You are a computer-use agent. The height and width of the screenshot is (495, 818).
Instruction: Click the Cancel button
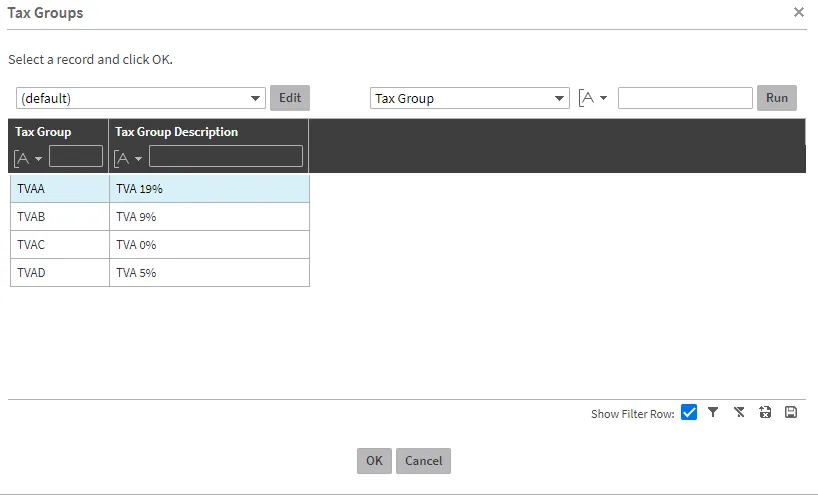[423, 461]
